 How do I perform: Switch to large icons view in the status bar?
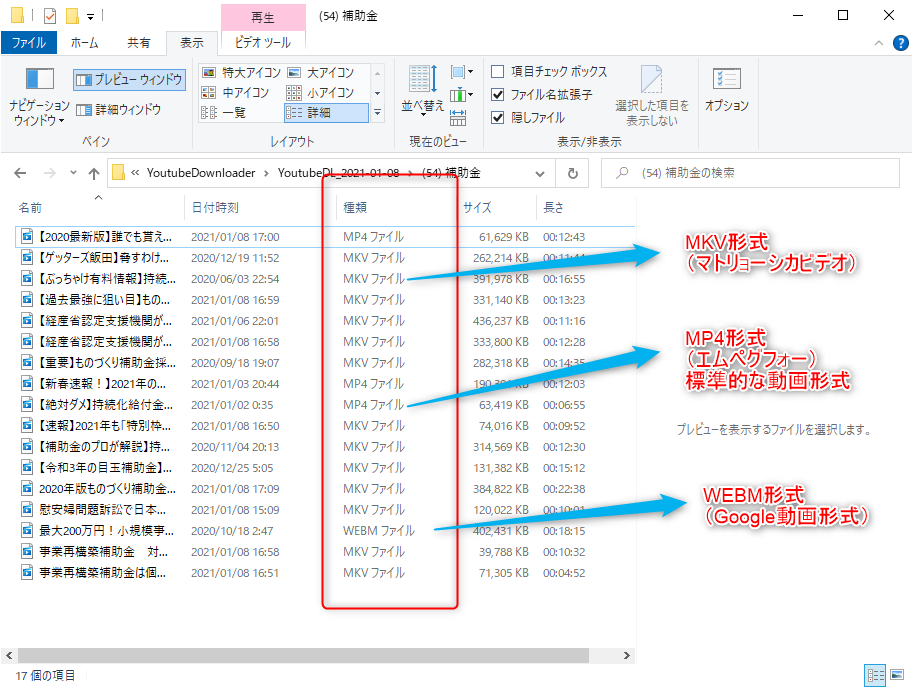tap(897, 675)
